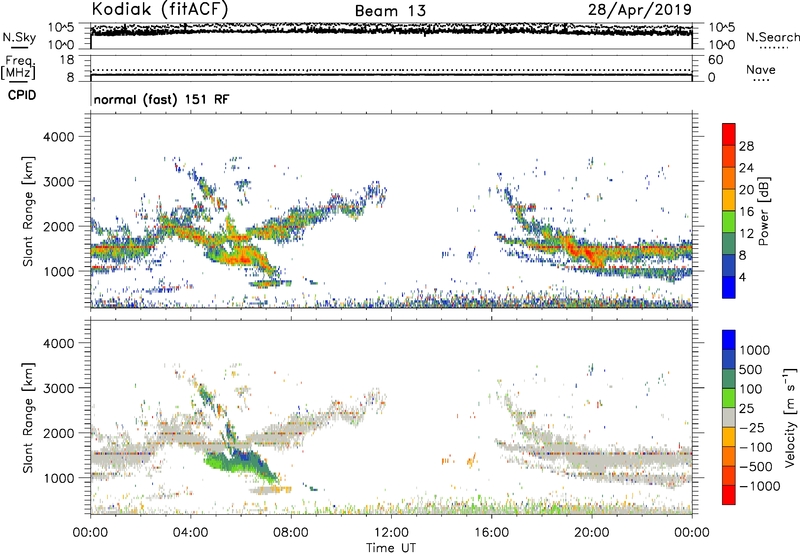Click the '28' power colorbar label
Screen dimensions: 800x554
(x=746, y=146)
